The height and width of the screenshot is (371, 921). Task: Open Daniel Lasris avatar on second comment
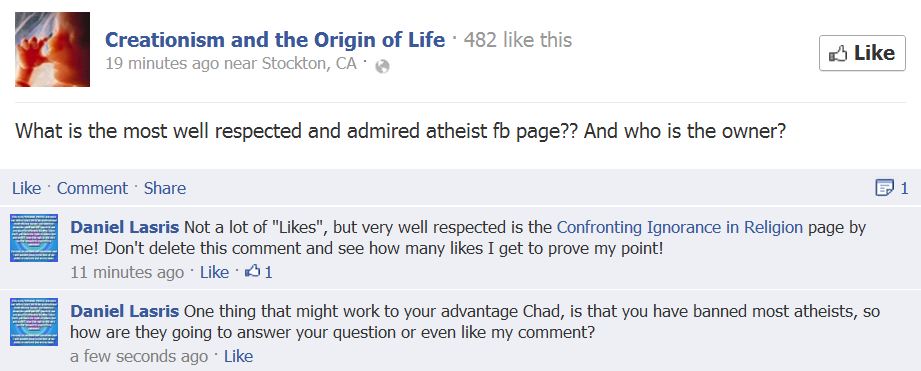pyautogui.click(x=34, y=322)
